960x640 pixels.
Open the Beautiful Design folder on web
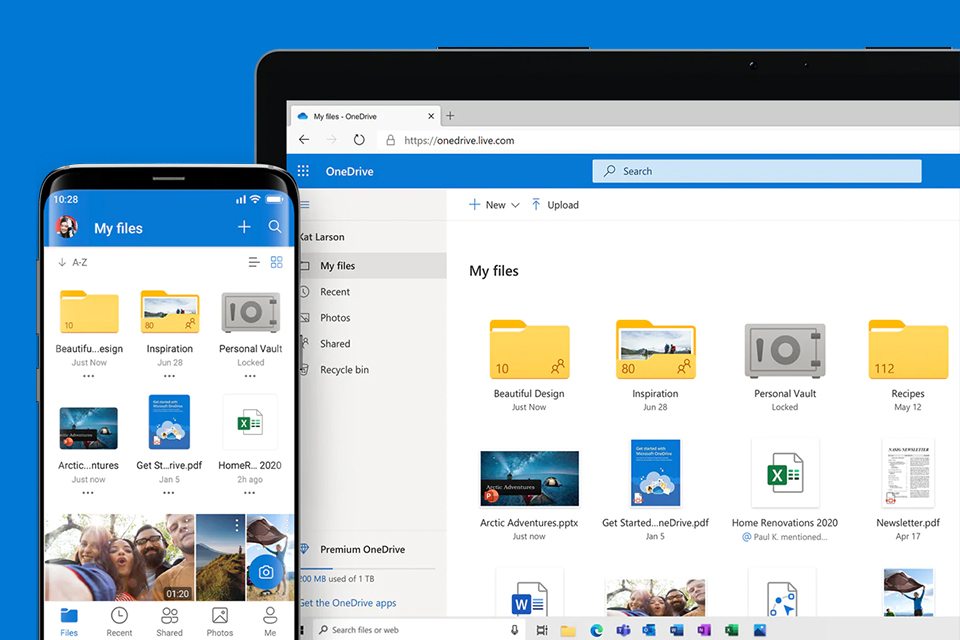click(x=530, y=349)
